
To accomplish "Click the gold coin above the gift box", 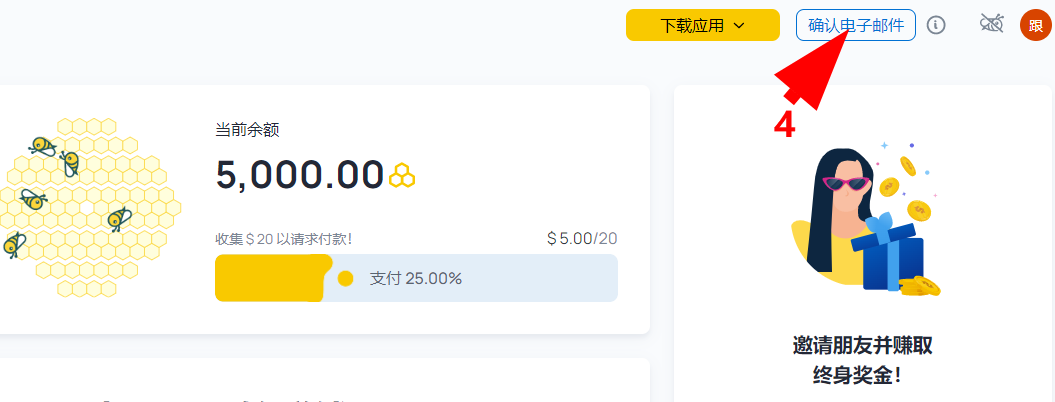I will tap(919, 210).
